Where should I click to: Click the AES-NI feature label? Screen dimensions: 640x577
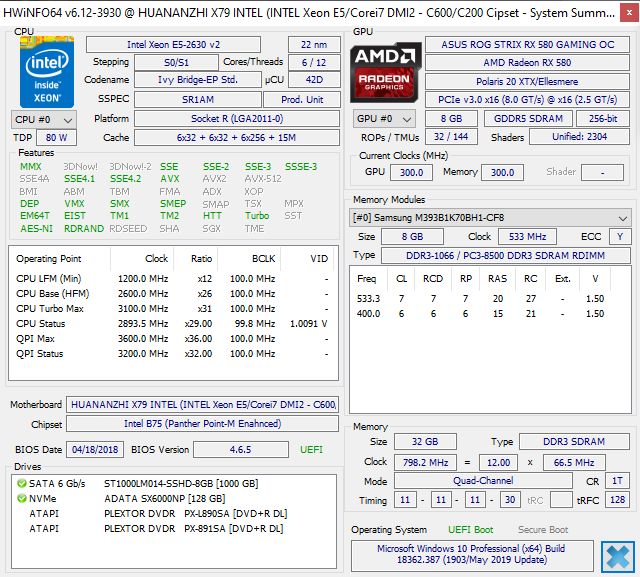37,229
